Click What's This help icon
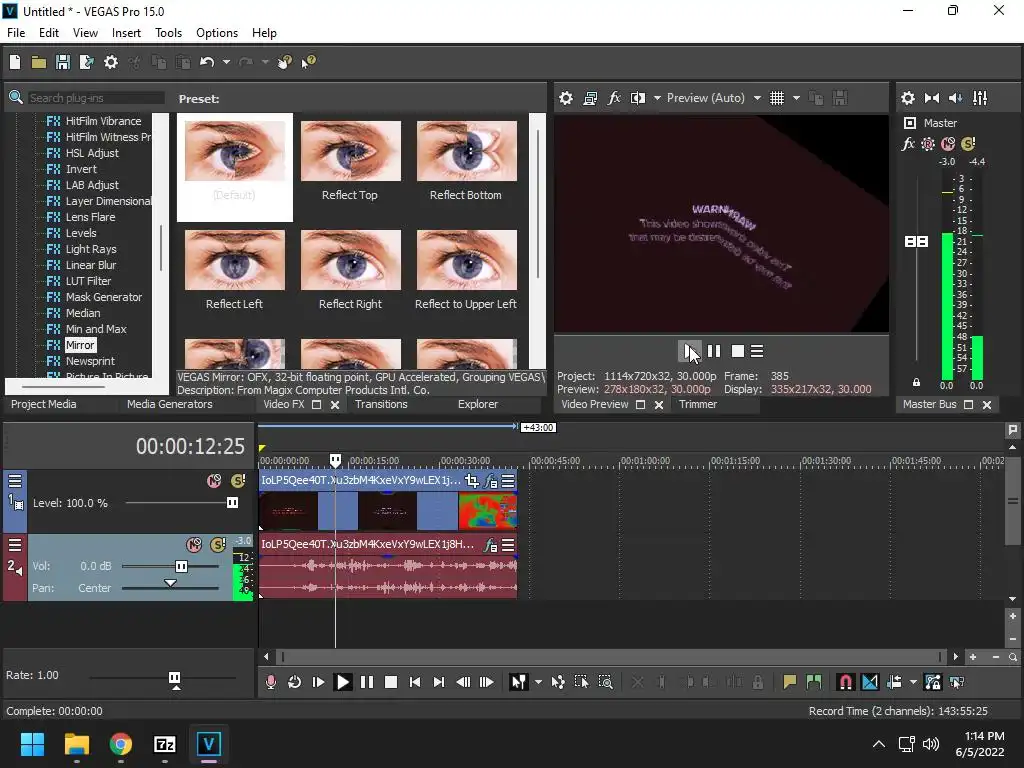Screen dimensions: 1024x768 tap(308, 62)
